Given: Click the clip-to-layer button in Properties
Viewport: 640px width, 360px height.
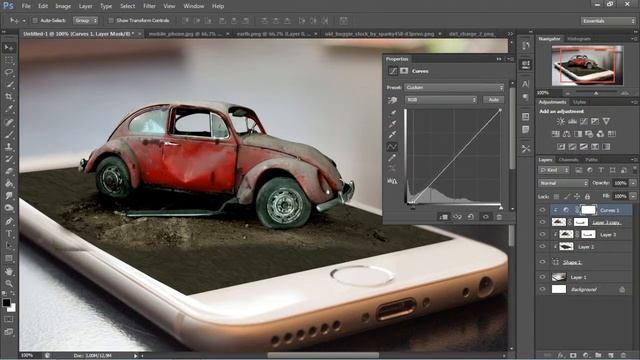Looking at the screenshot, I should tap(444, 217).
